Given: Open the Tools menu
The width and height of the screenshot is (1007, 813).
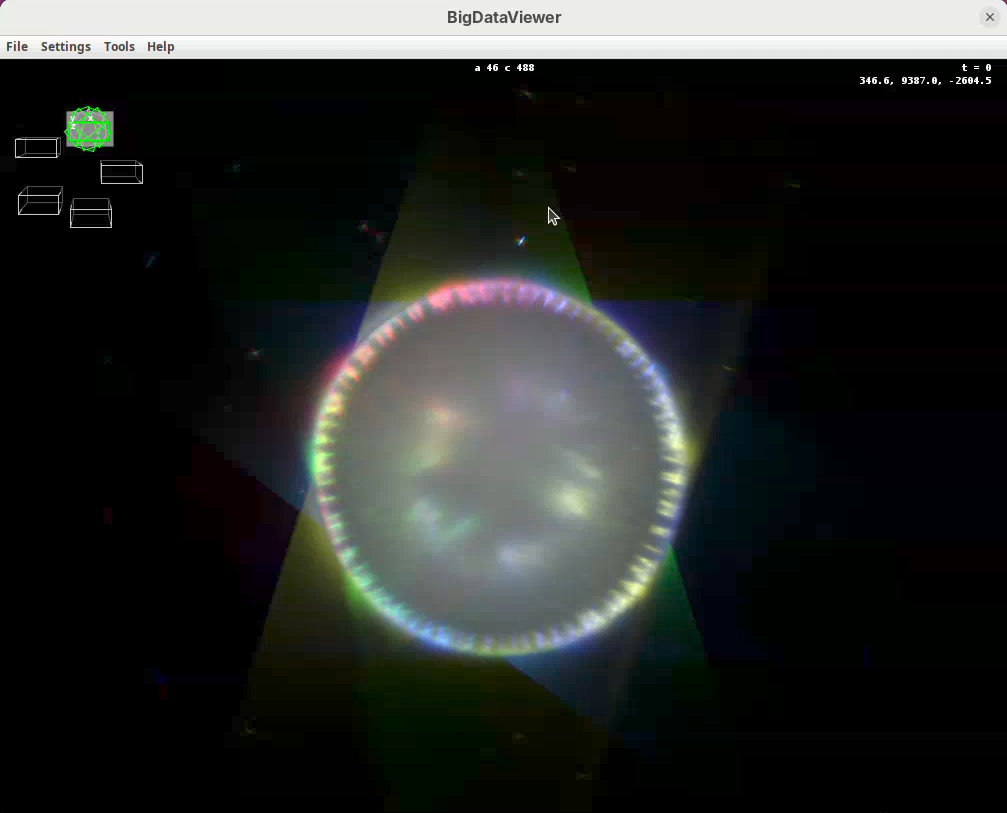Looking at the screenshot, I should pyautogui.click(x=119, y=47).
